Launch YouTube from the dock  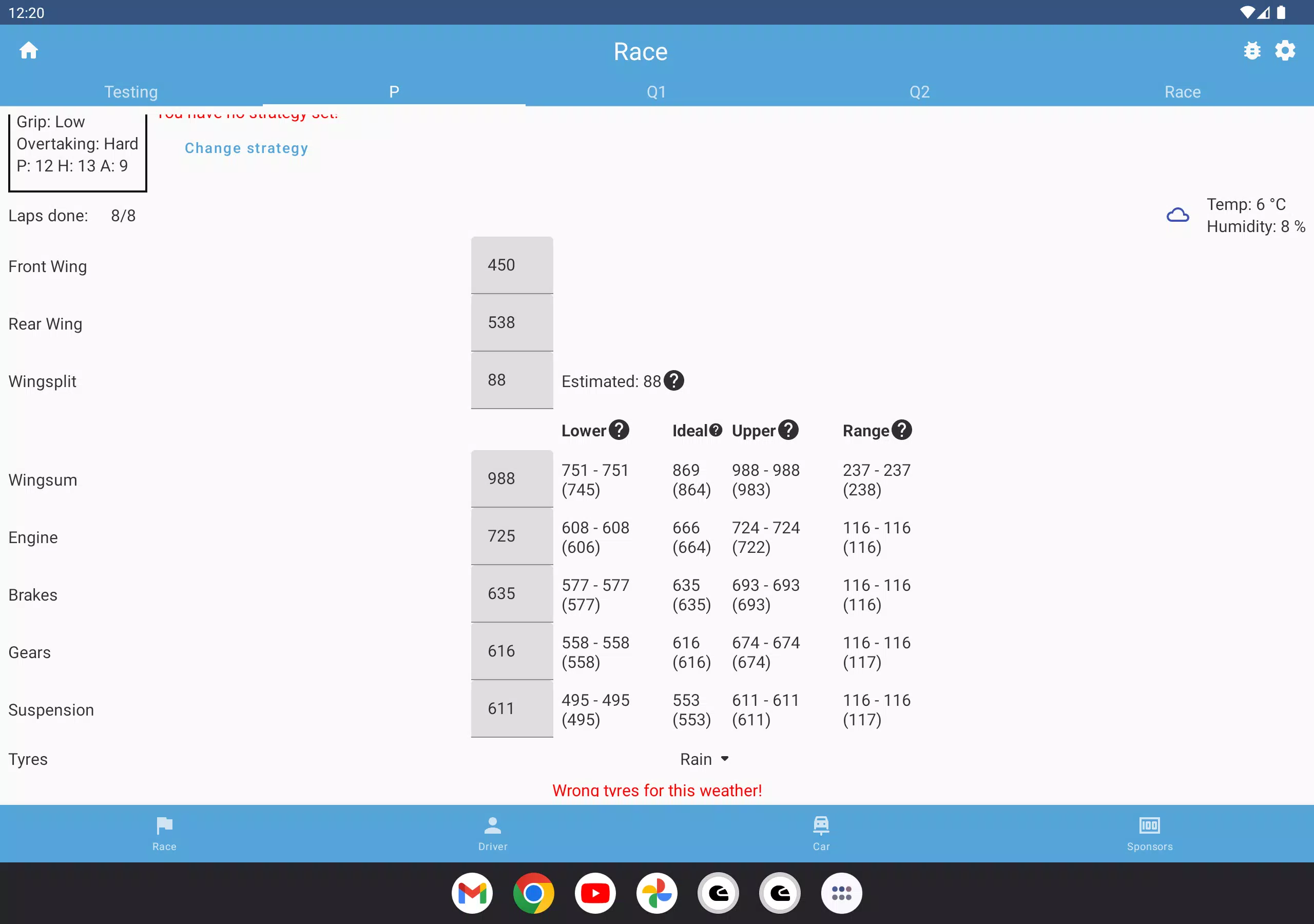(595, 893)
